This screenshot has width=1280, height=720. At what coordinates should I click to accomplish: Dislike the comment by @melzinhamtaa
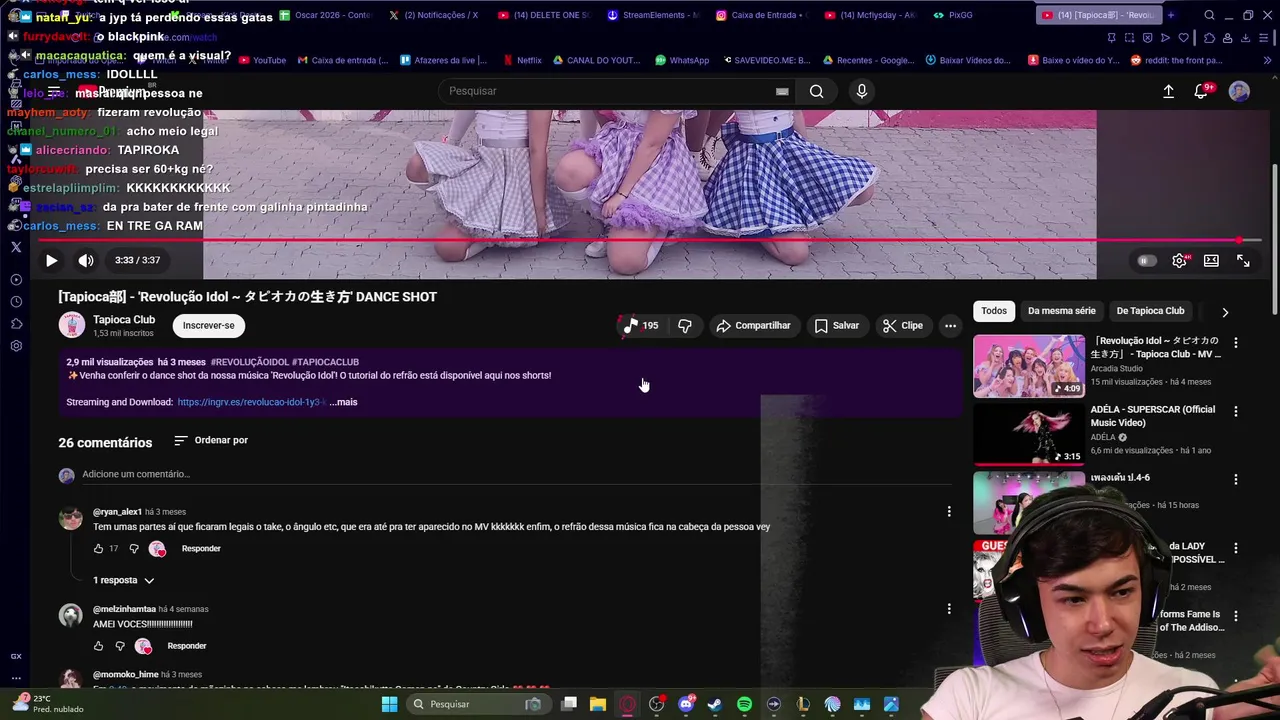[x=120, y=646]
